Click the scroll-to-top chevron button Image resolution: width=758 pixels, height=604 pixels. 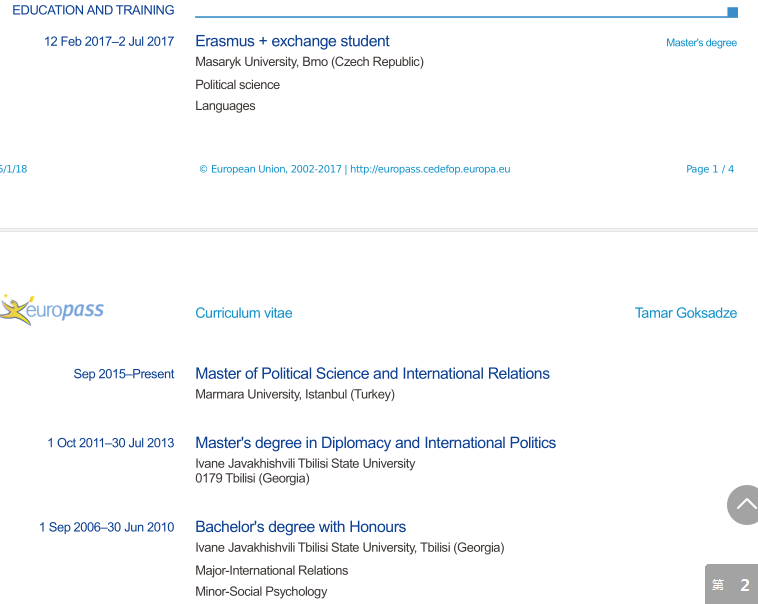coord(744,505)
